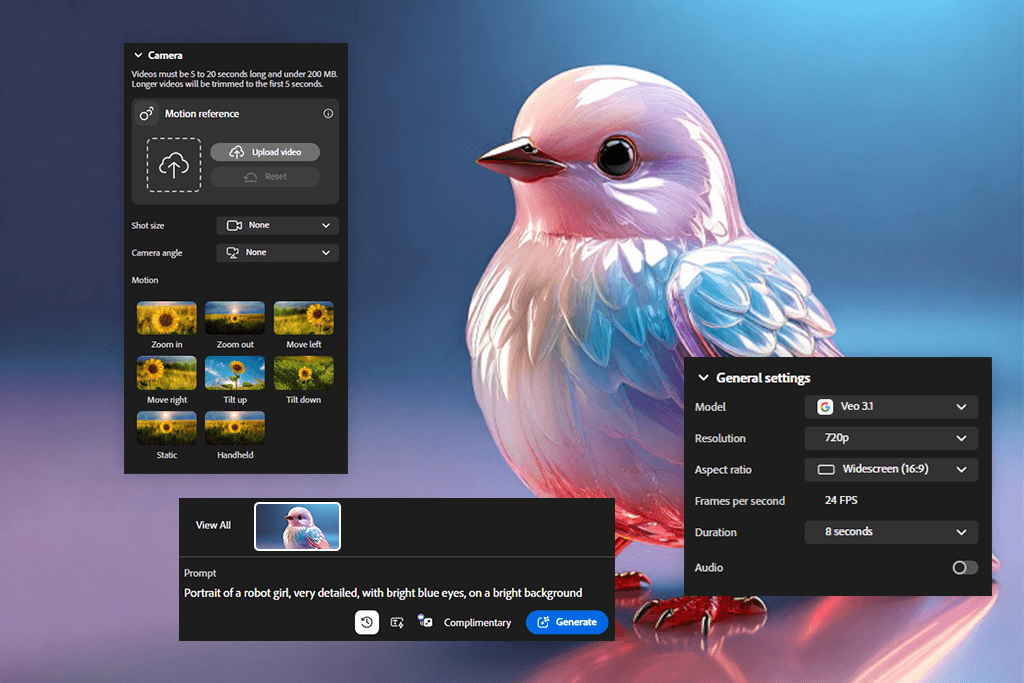The width and height of the screenshot is (1024, 683).
Task: Click View All in the prompt panel
Action: coord(214,525)
